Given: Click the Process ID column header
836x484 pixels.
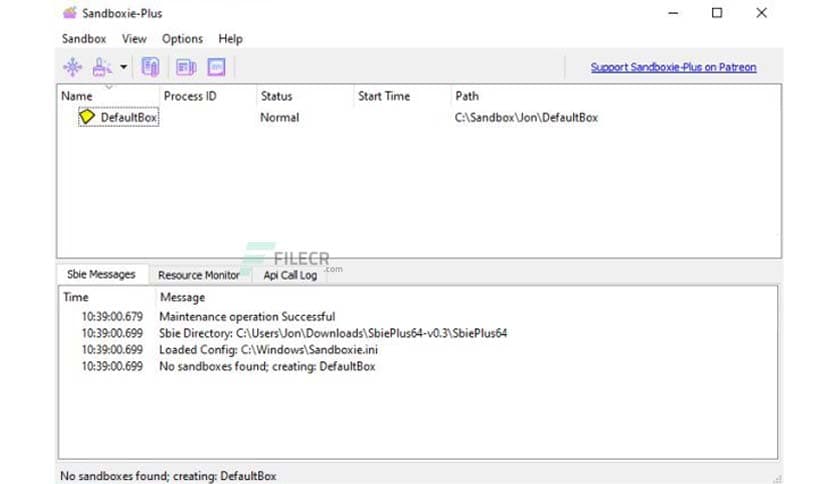Looking at the screenshot, I should [190, 96].
